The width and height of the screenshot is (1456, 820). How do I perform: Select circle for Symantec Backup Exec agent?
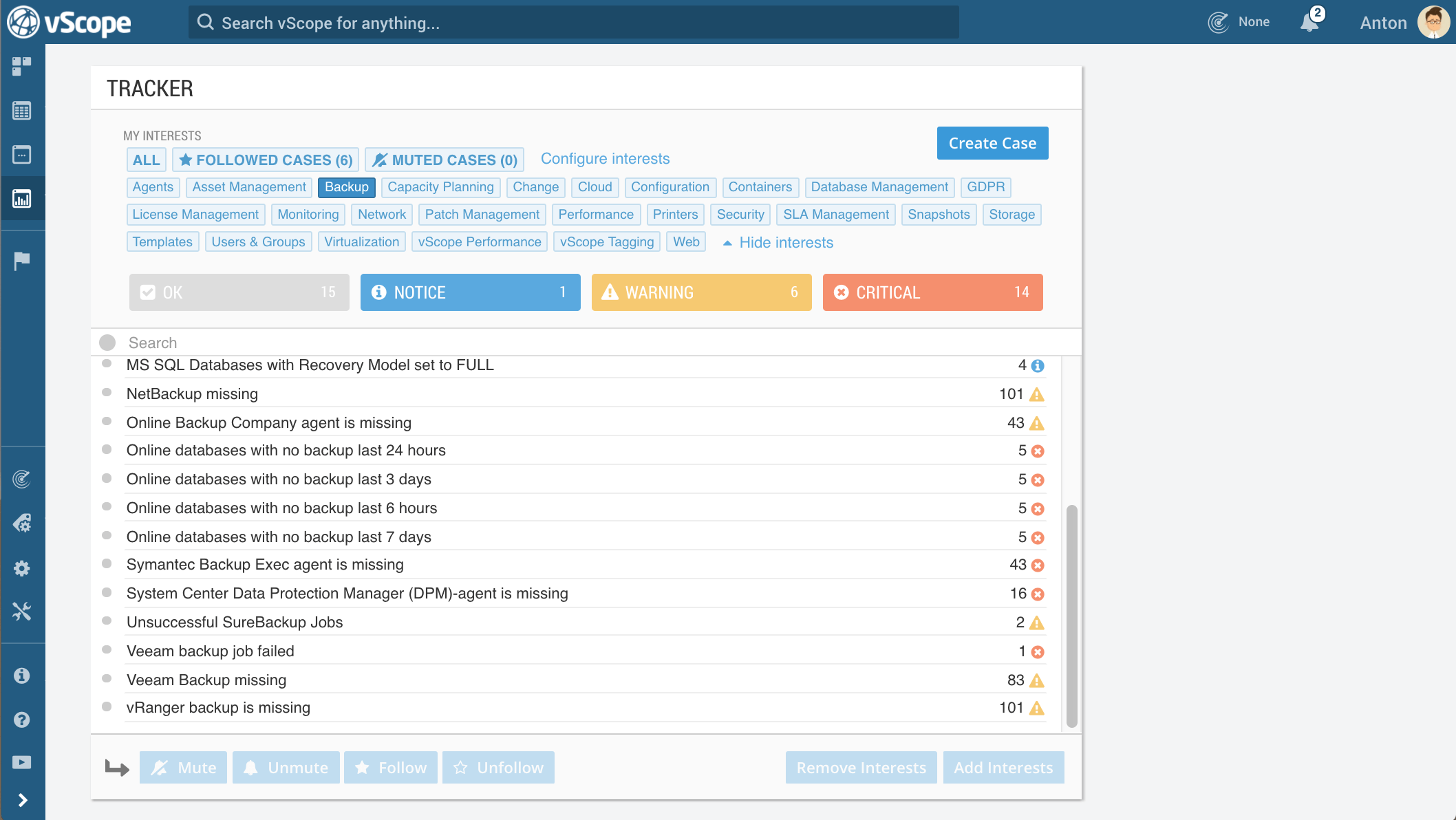coord(107,563)
